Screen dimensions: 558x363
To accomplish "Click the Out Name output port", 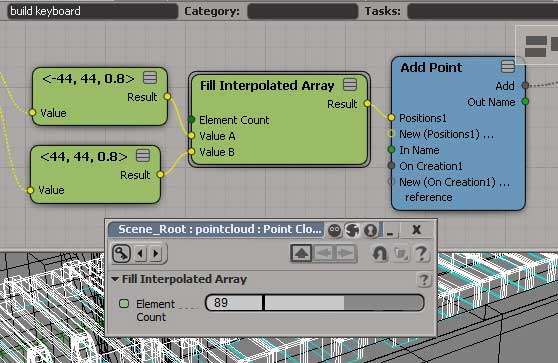I will pyautogui.click(x=525, y=101).
